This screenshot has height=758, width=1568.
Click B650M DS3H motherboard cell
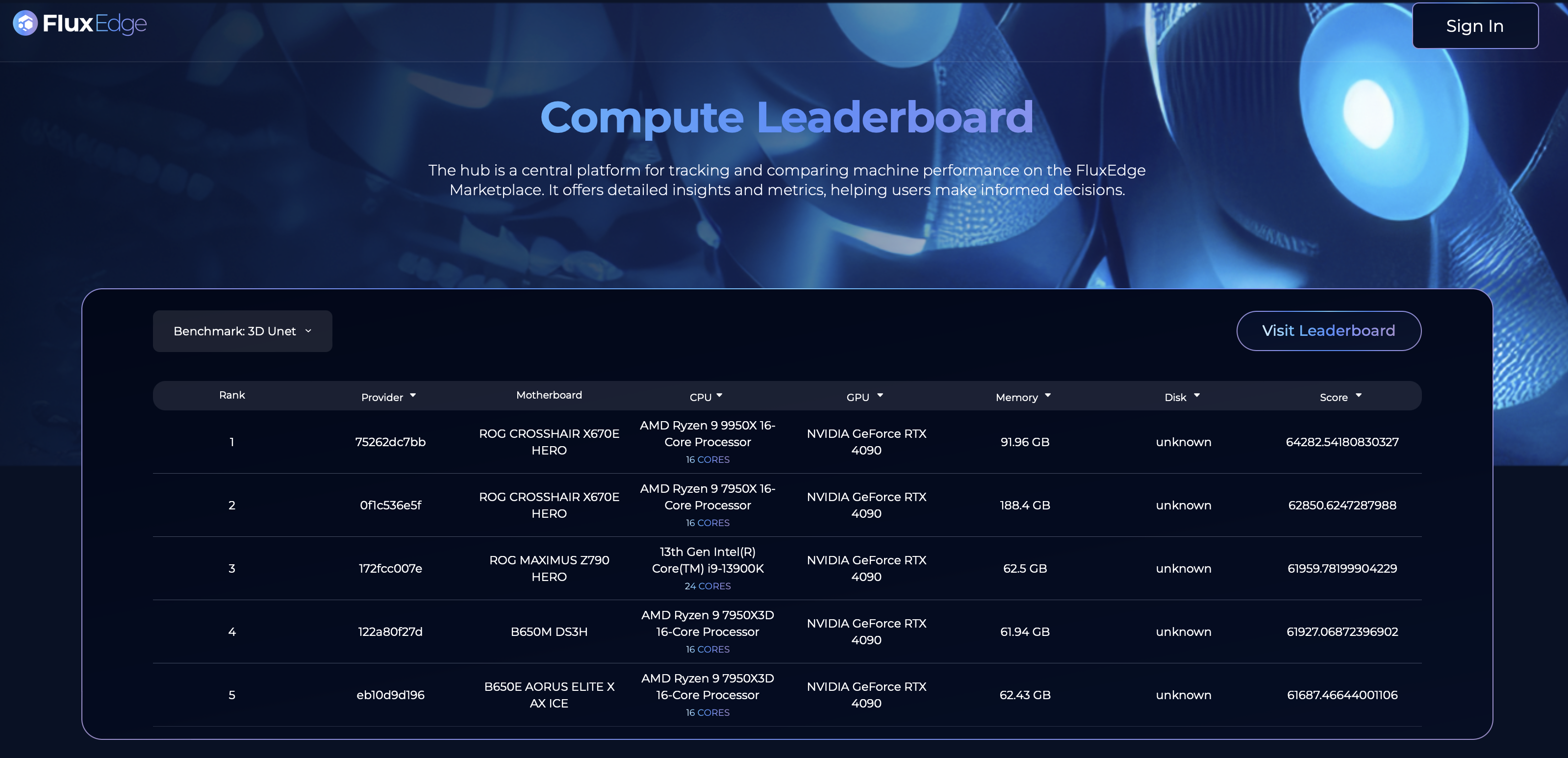pyautogui.click(x=549, y=632)
